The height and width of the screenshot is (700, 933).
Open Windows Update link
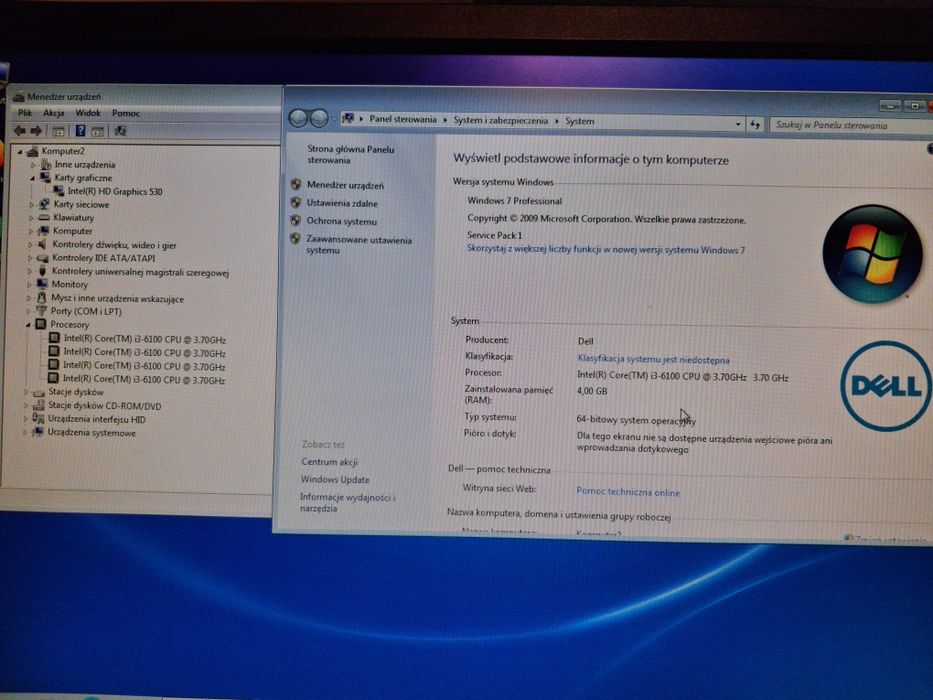point(335,480)
